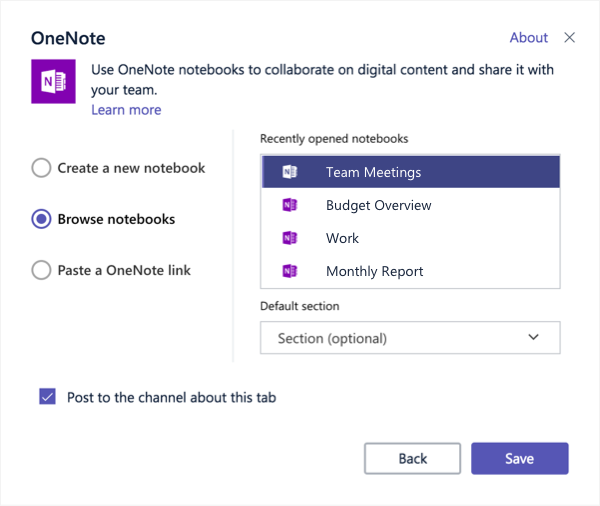600x506 pixels.
Task: Open the Section (optional) dropdown
Action: [x=410, y=338]
